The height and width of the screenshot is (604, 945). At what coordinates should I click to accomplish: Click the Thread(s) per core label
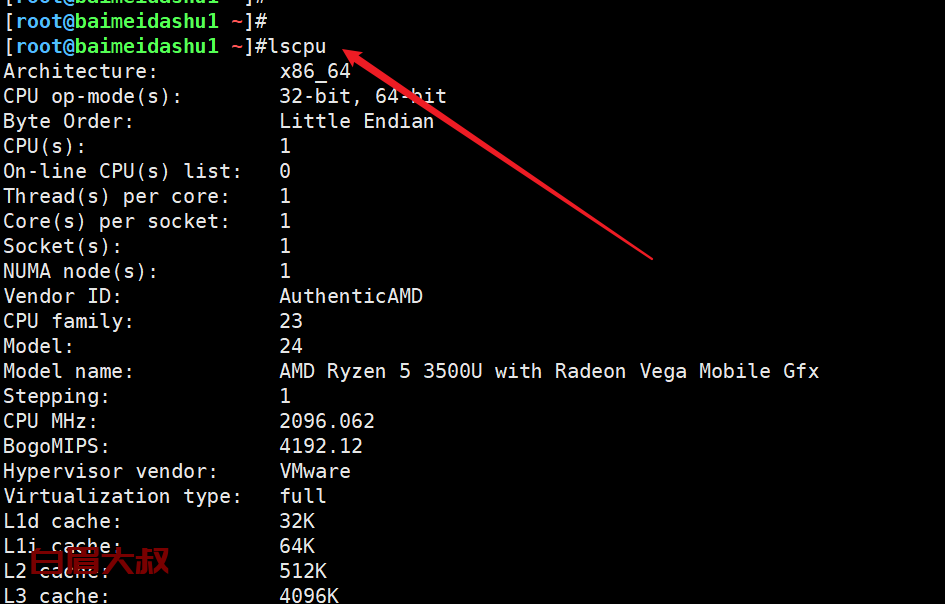(x=116, y=197)
